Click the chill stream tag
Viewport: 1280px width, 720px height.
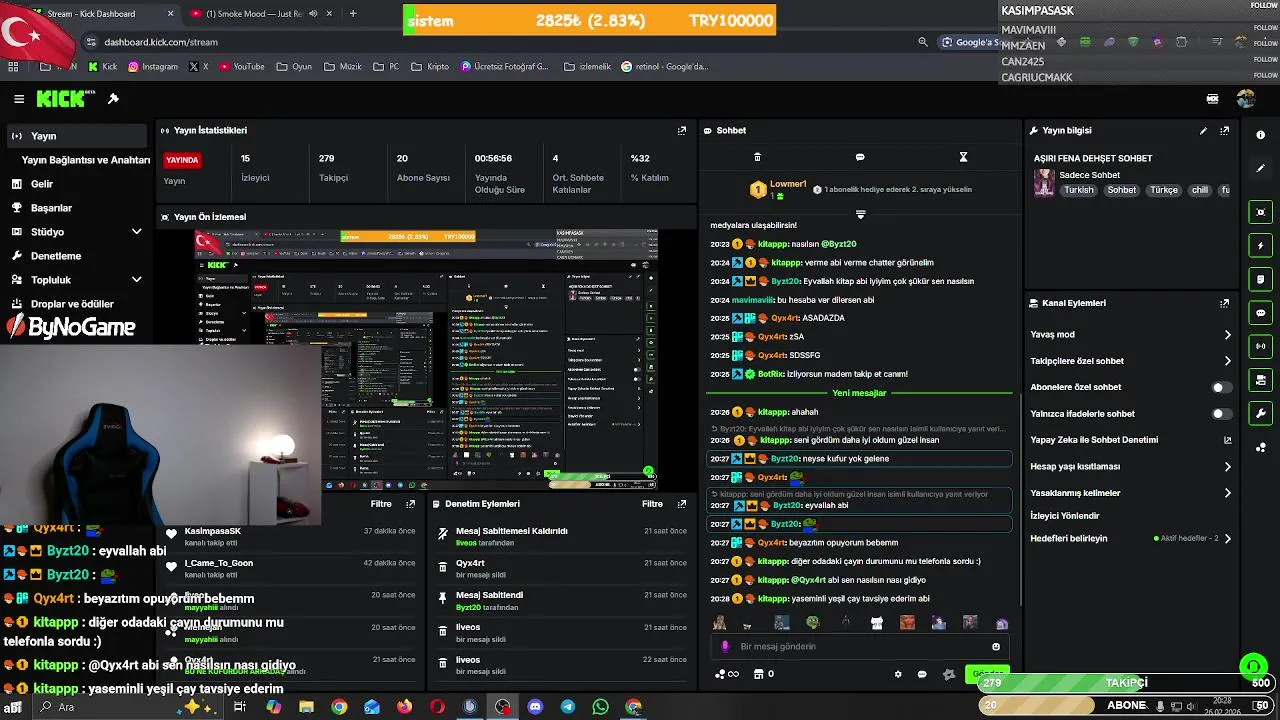pyautogui.click(x=1199, y=190)
